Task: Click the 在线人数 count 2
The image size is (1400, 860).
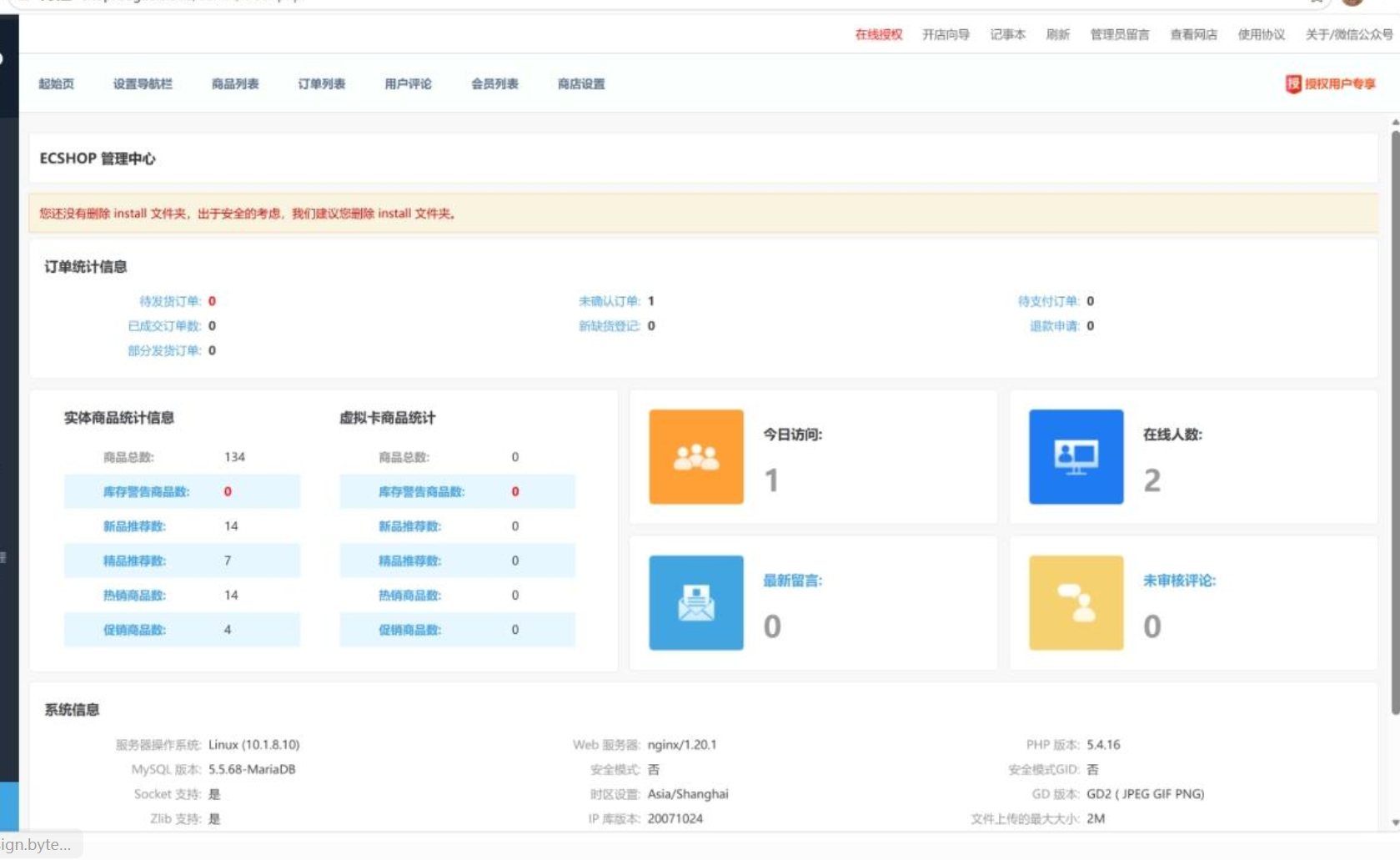Action: point(1152,480)
